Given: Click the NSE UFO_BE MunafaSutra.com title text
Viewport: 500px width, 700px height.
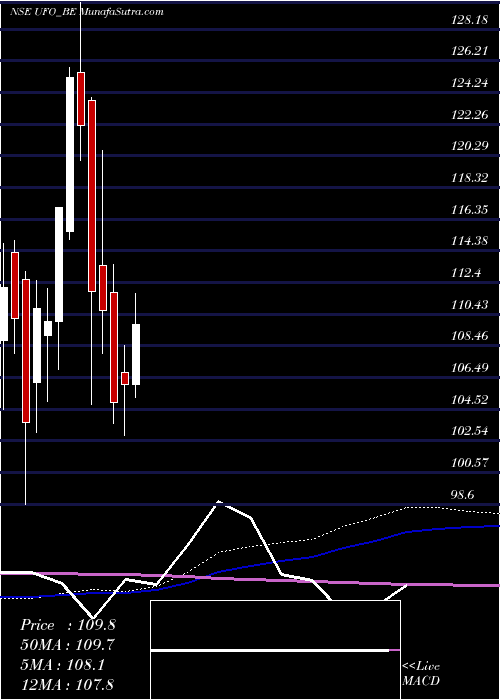Looking at the screenshot, I should (87, 12).
